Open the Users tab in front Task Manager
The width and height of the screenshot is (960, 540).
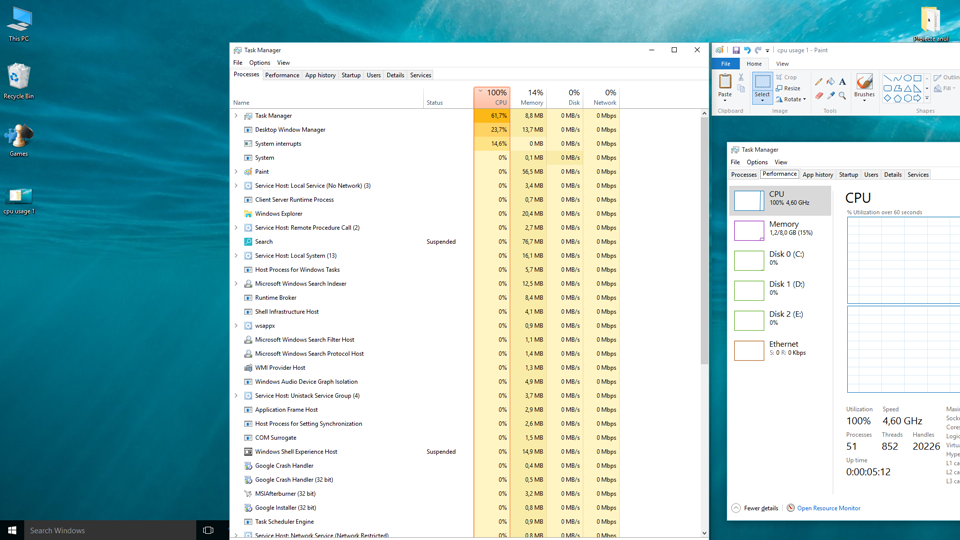(x=373, y=75)
